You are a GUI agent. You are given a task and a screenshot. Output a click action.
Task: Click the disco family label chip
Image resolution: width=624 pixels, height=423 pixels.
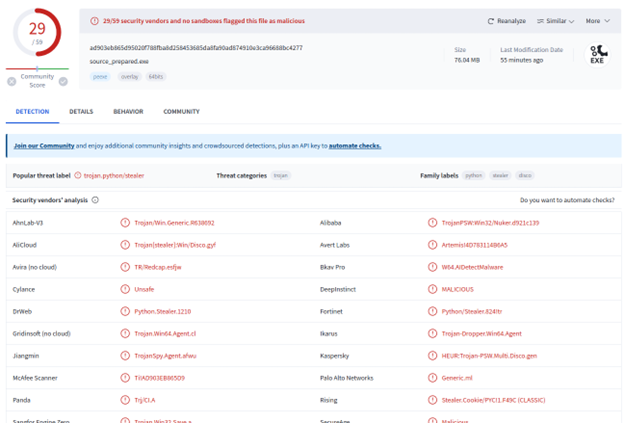[x=525, y=175]
